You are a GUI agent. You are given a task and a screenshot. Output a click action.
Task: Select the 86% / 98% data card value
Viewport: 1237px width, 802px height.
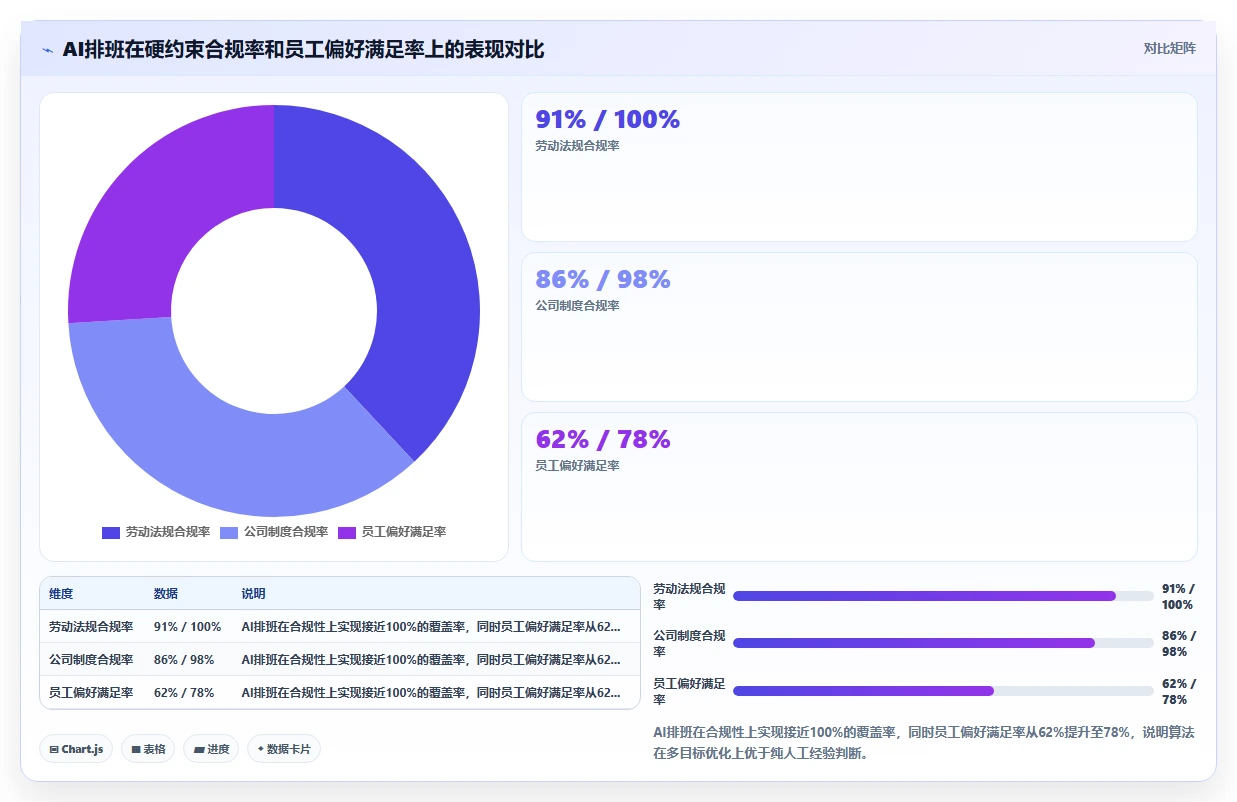click(603, 279)
